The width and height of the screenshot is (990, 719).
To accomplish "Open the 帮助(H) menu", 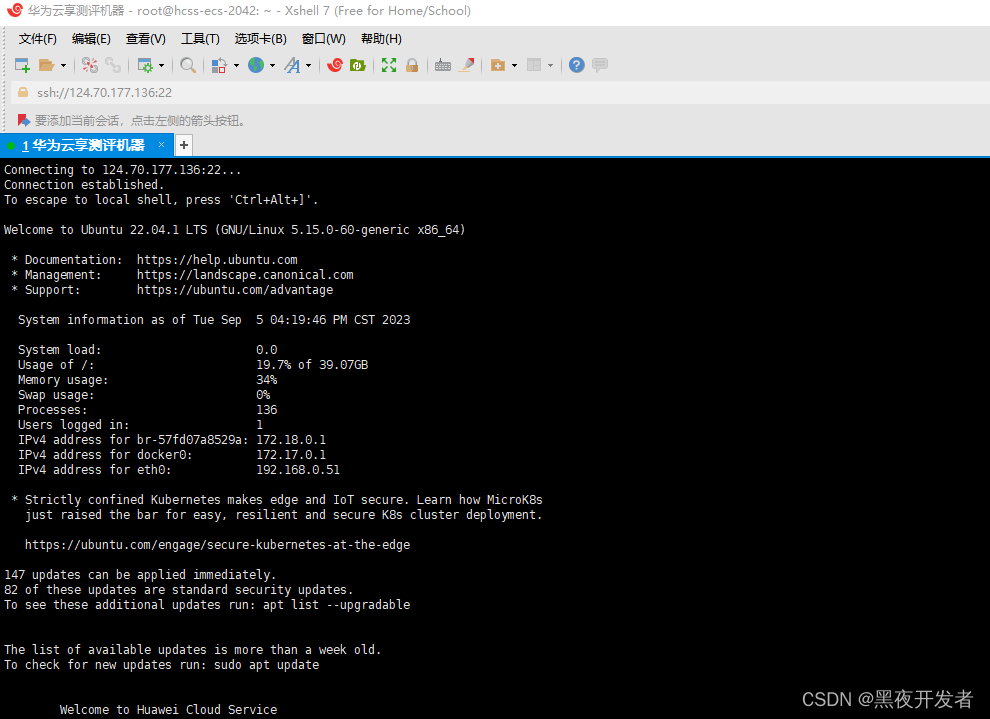I will pyautogui.click(x=381, y=39).
